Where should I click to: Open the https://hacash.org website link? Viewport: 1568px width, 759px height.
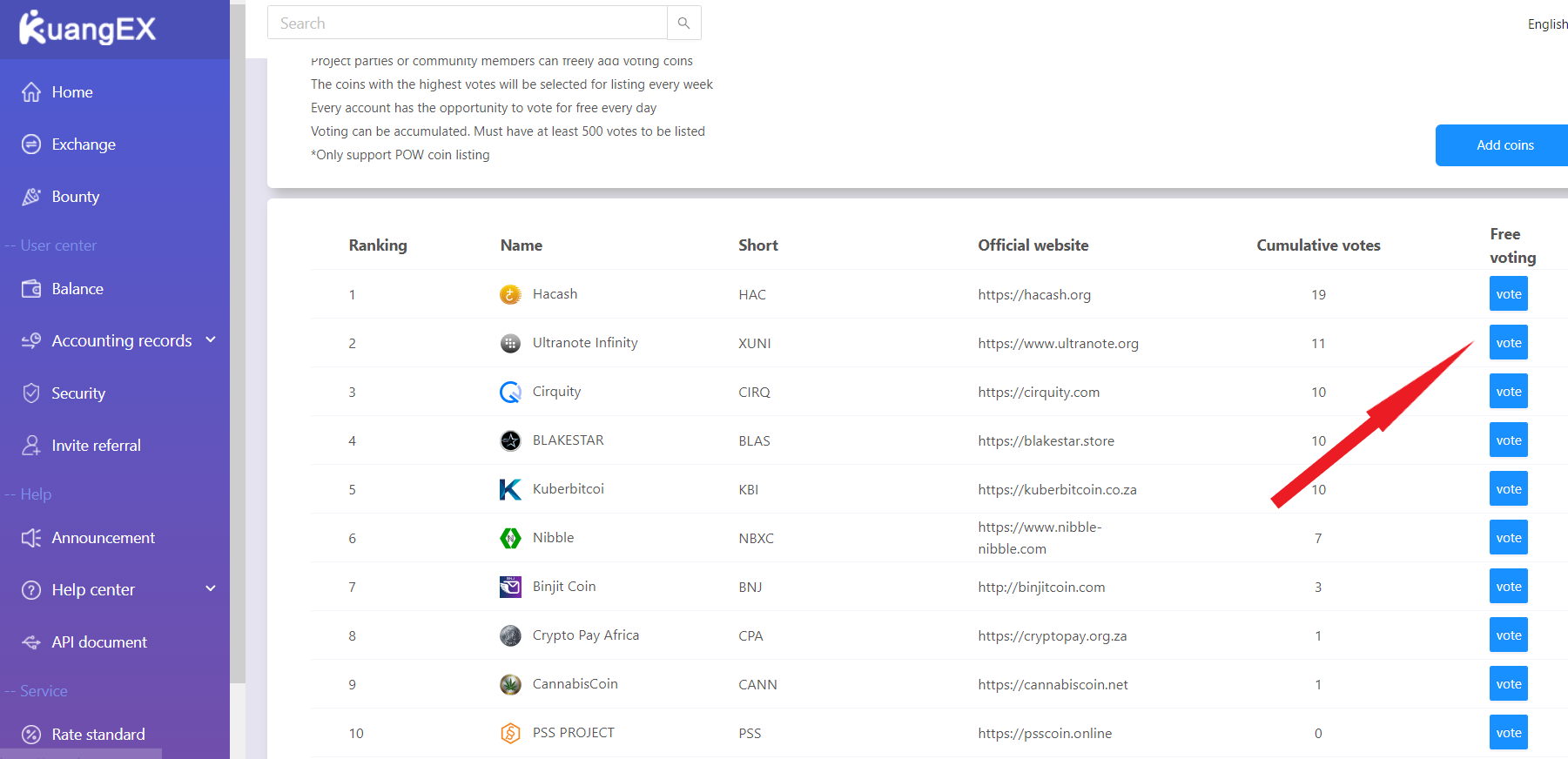pyautogui.click(x=1034, y=294)
